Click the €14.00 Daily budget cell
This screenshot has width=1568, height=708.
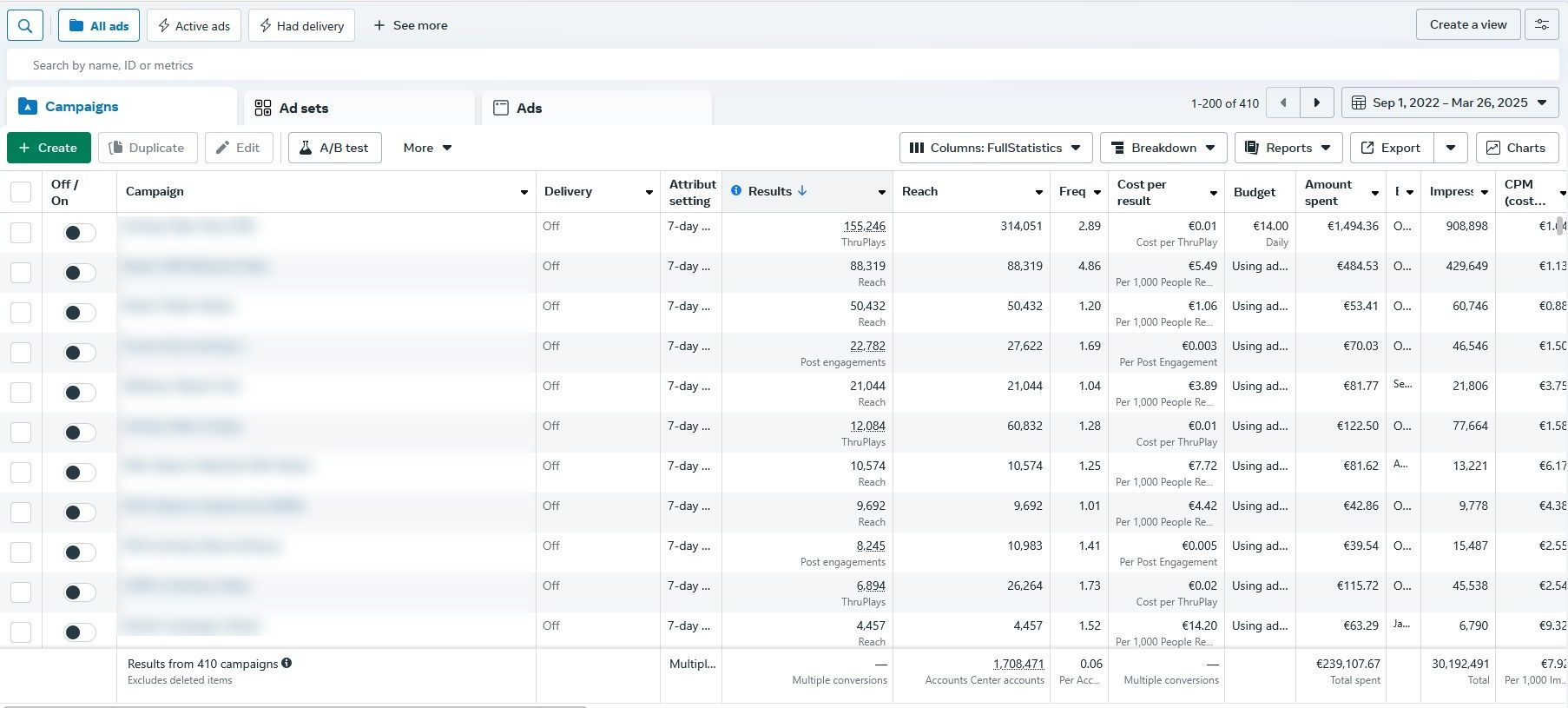tap(1260, 233)
